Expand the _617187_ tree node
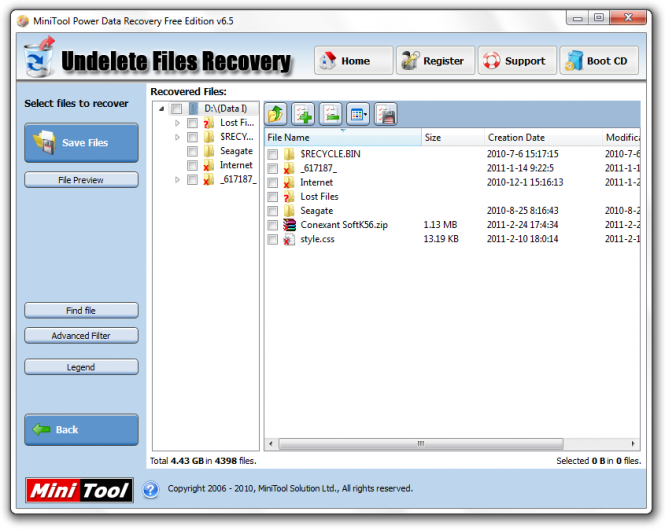Viewport: 665px width, 530px height. (x=177, y=180)
